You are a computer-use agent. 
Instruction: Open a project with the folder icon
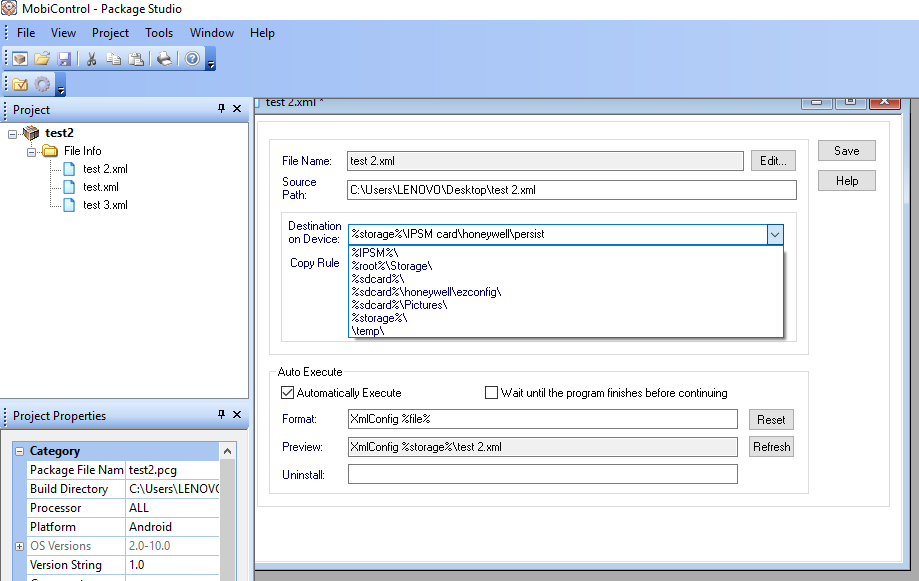coord(42,59)
